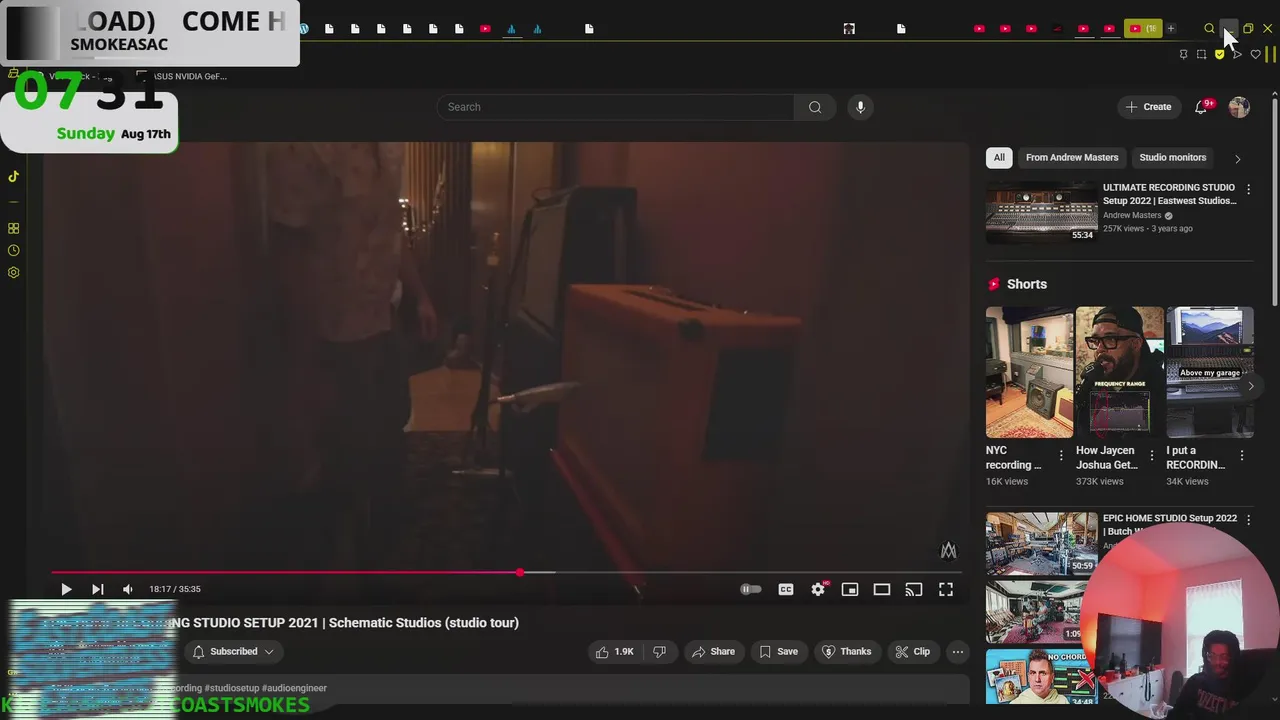Focus the YouTube search field

(x=614, y=107)
